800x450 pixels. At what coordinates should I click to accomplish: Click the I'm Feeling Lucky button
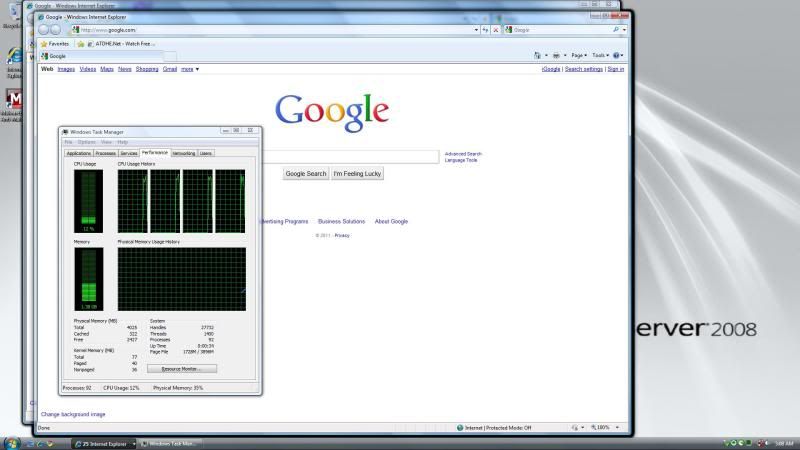point(357,173)
